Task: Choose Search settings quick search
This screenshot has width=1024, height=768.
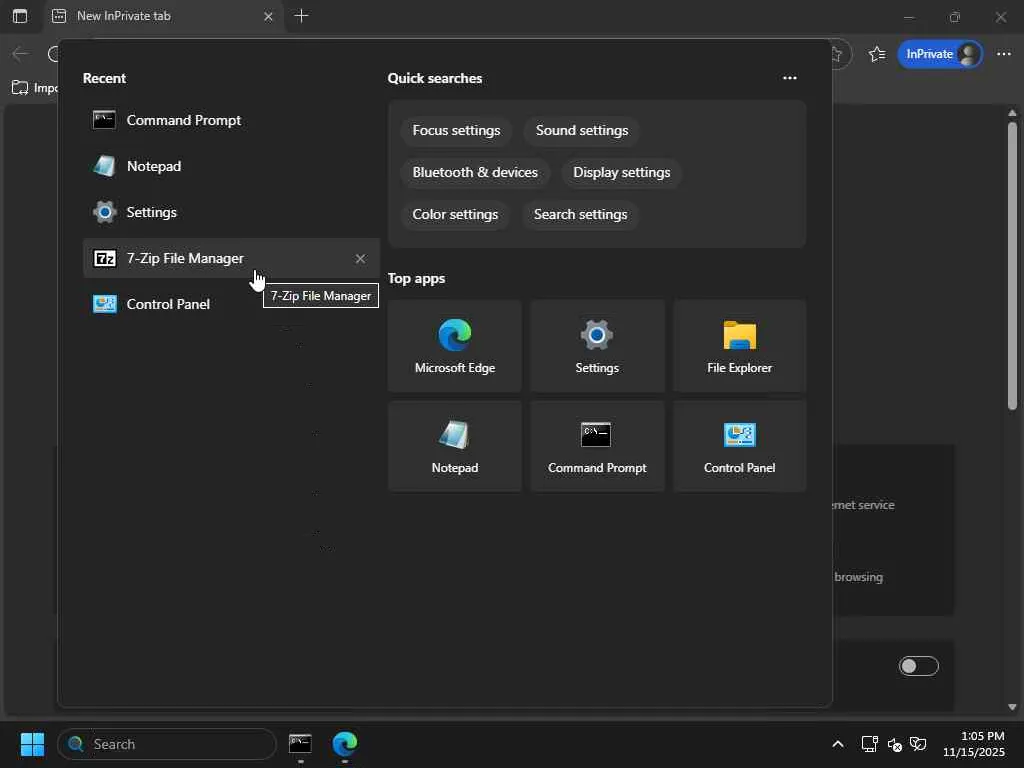Action: [580, 214]
